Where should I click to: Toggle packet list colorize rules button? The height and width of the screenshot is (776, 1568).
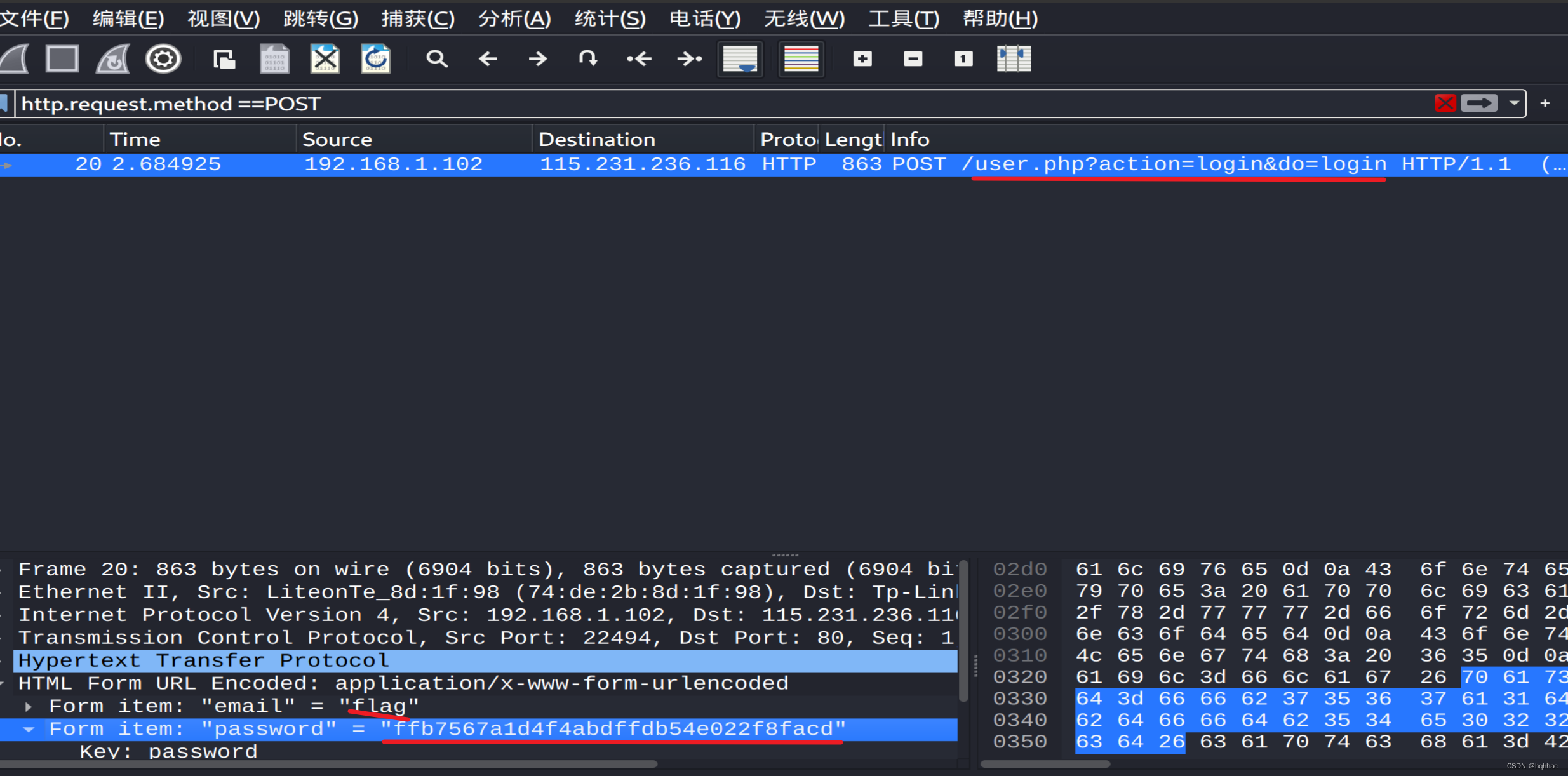click(x=801, y=59)
